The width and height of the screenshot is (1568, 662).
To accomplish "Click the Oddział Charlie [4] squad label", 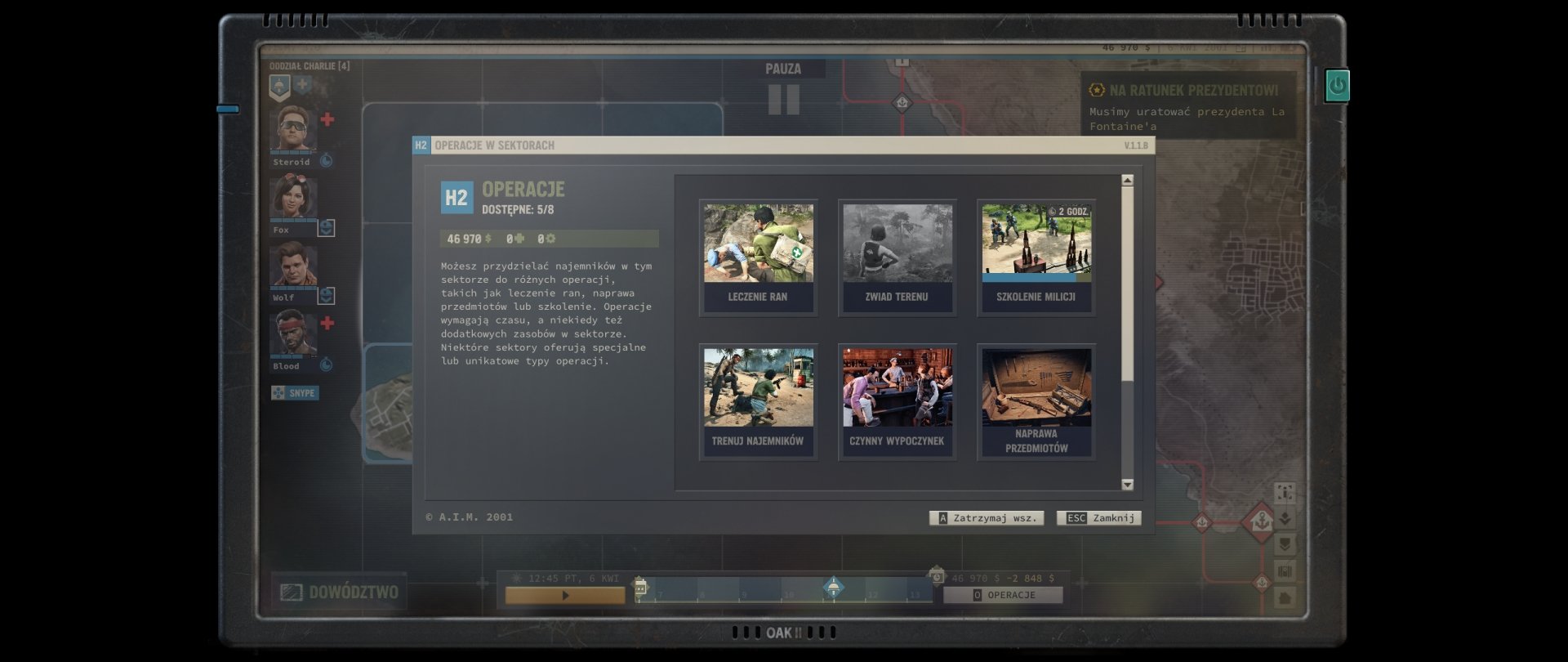I will [310, 65].
